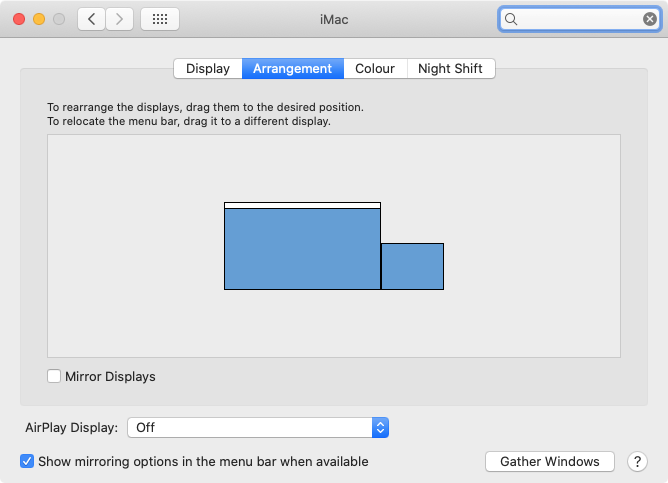Image resolution: width=668 pixels, height=483 pixels.
Task: Clear the search field with the x icon
Action: coord(649,19)
